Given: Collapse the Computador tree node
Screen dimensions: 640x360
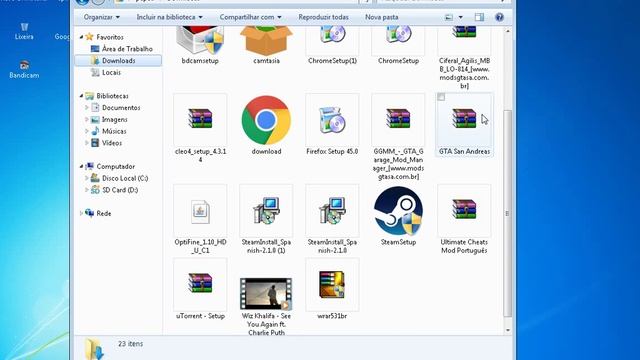Looking at the screenshot, I should (81, 167).
